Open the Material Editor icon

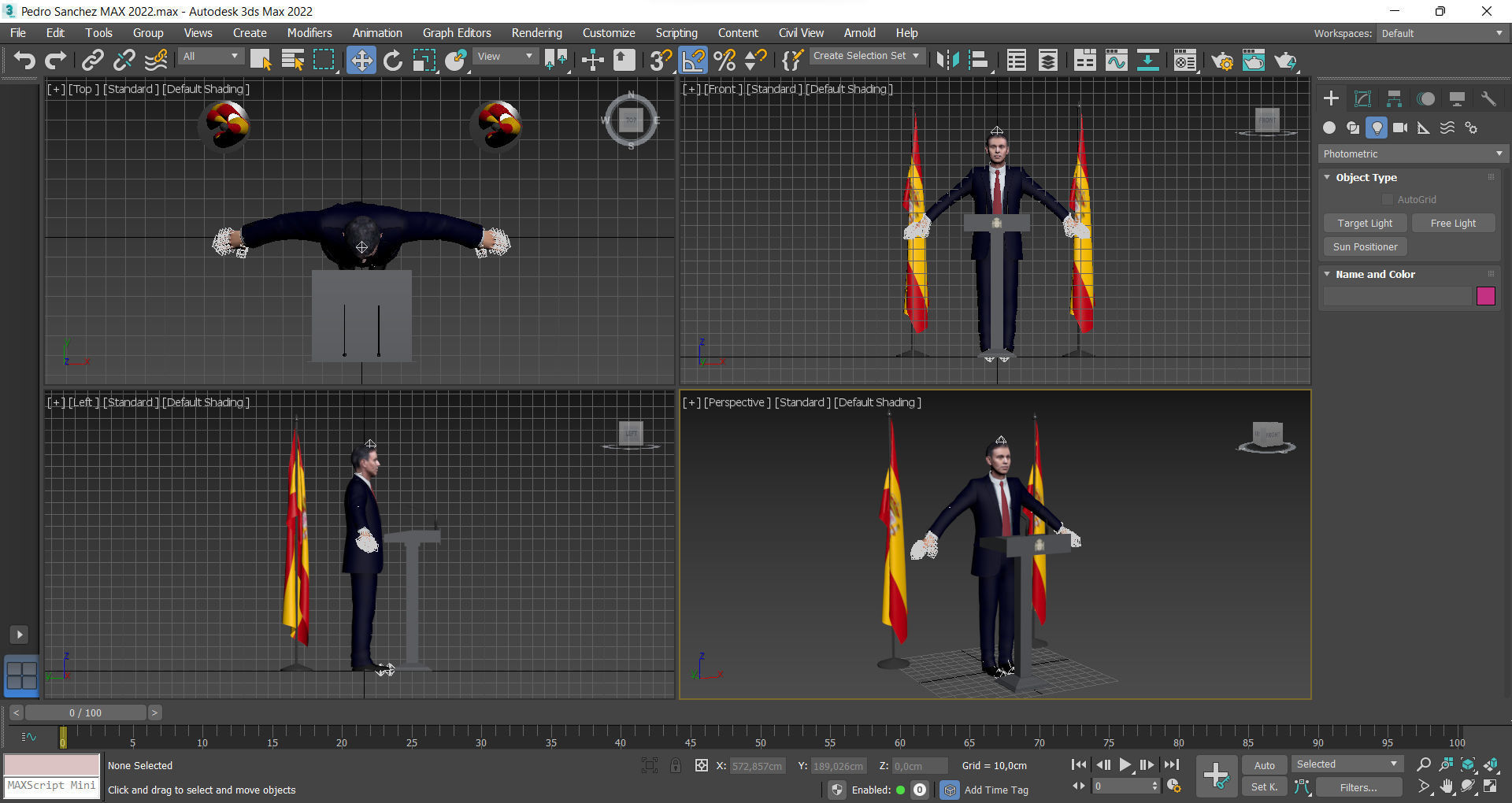coord(1184,60)
